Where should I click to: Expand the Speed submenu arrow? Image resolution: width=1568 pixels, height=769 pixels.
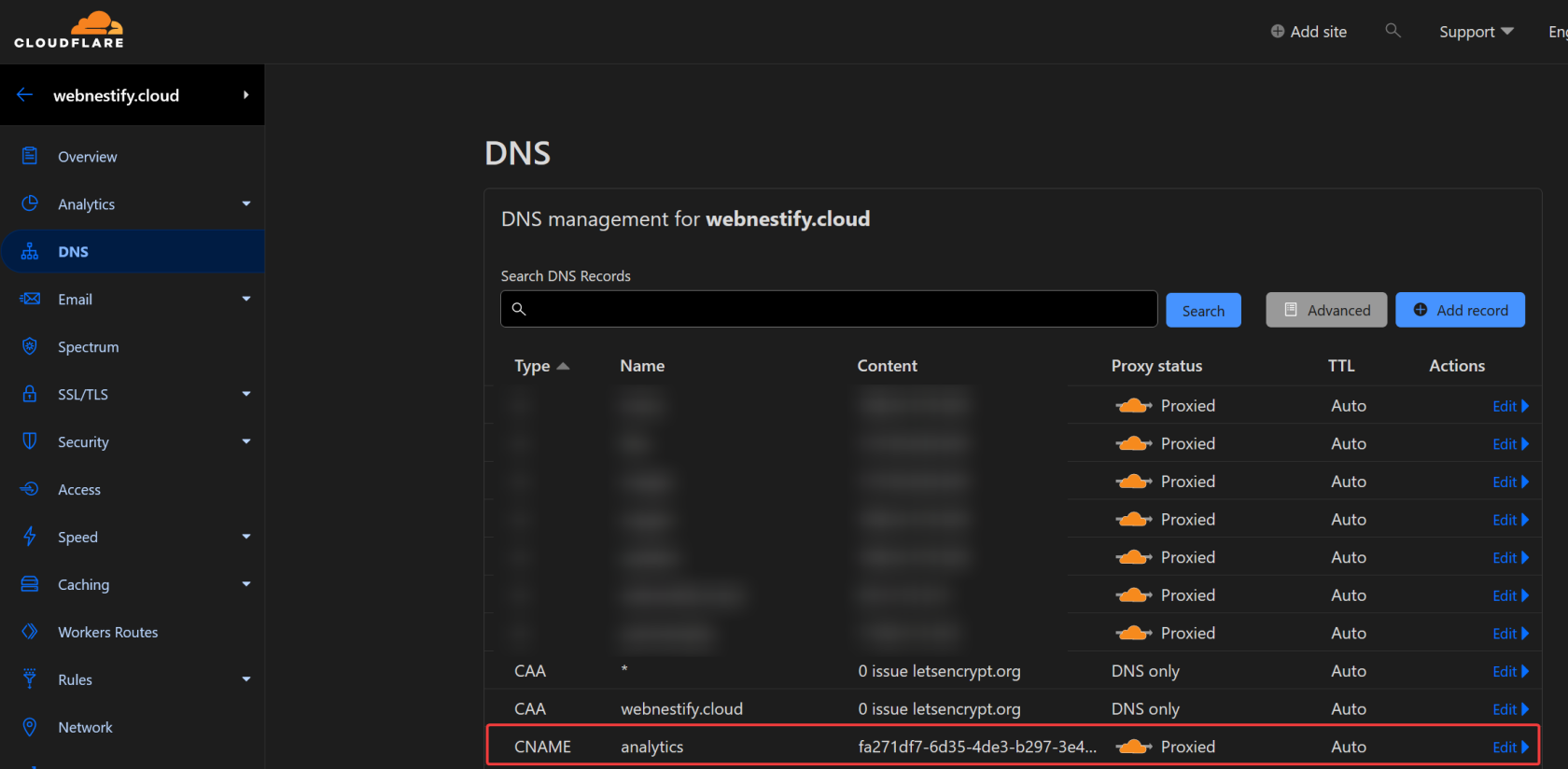click(246, 537)
